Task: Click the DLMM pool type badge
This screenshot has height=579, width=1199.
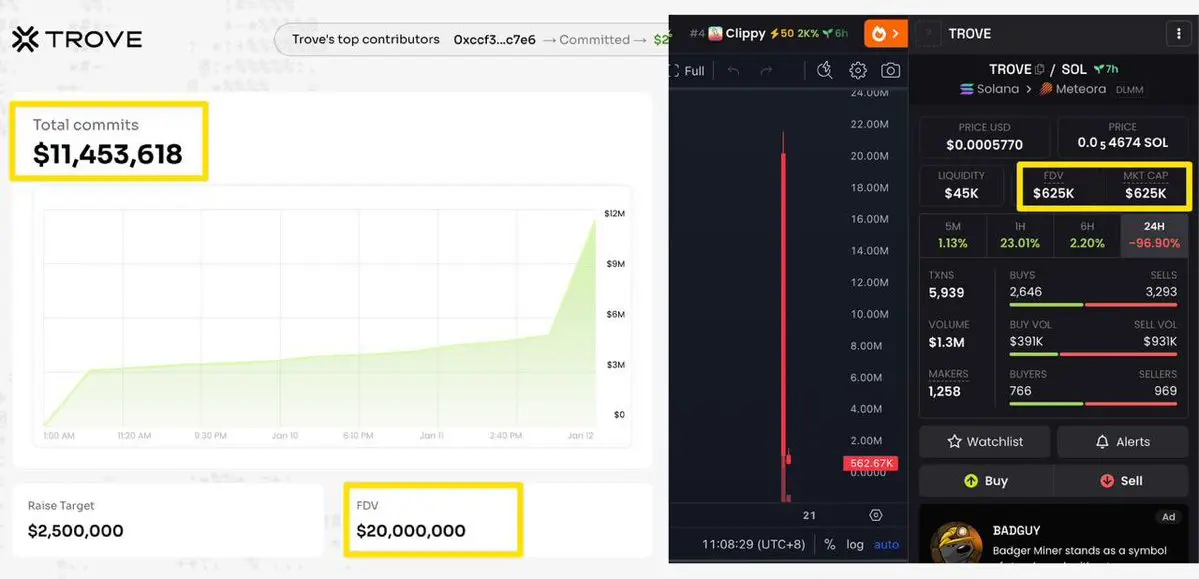Action: pyautogui.click(x=1128, y=90)
